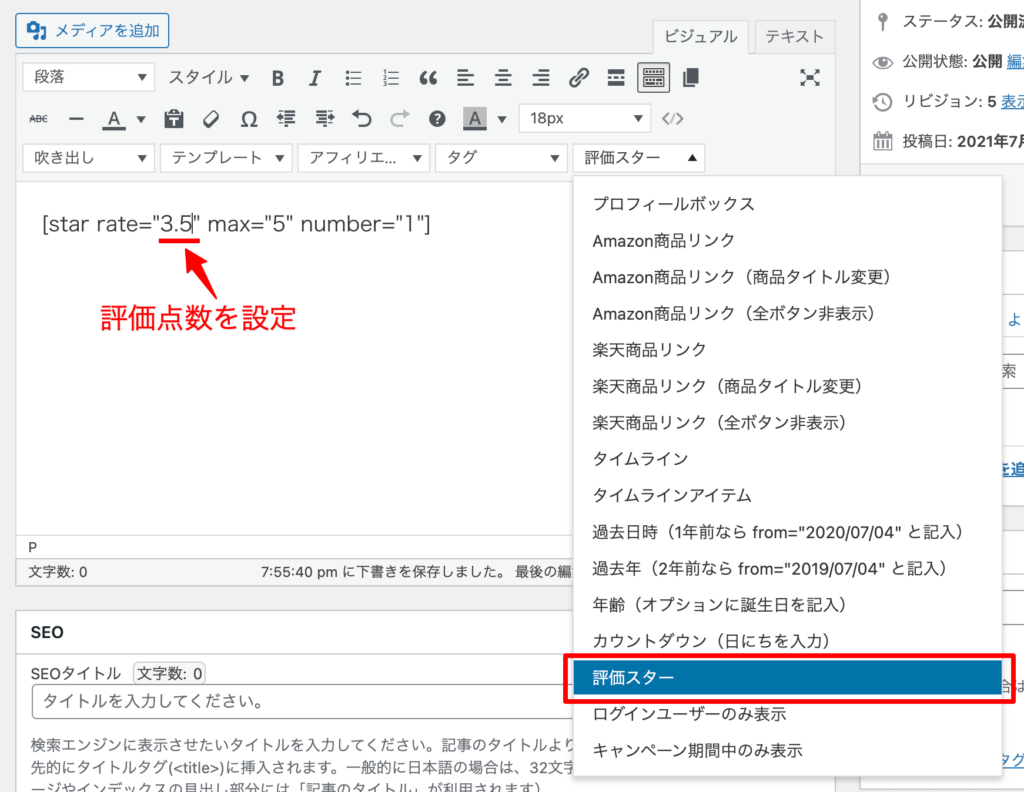Click the Add Media (メディアを追加) button
The height and width of the screenshot is (792, 1024).
point(92,31)
